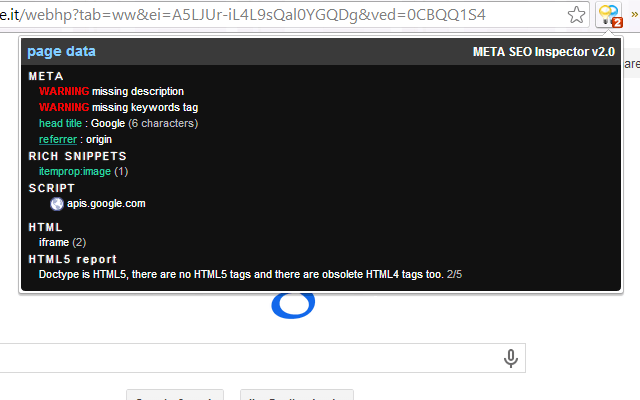Click the missing description warning

pyautogui.click(x=111, y=91)
